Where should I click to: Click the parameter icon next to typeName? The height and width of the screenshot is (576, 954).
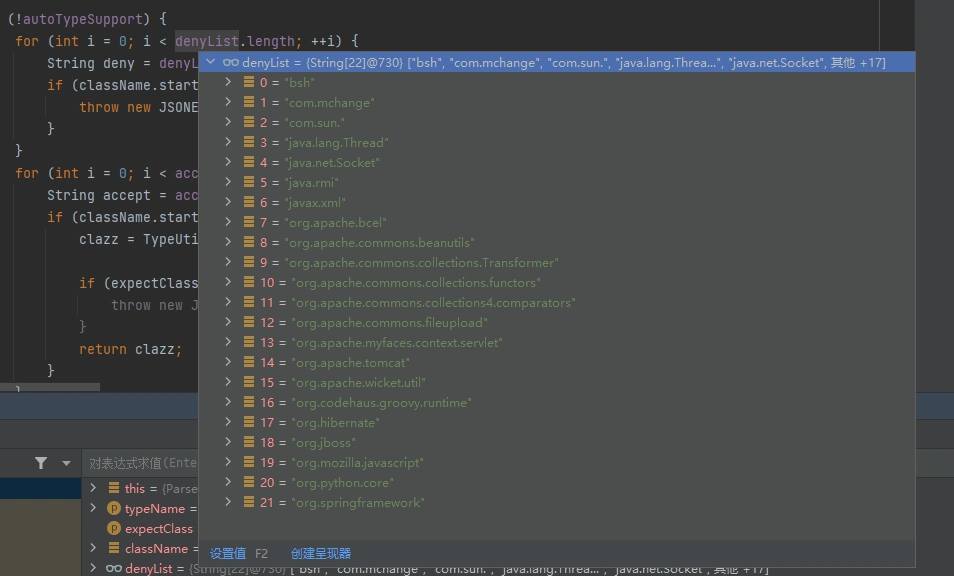coord(113,508)
